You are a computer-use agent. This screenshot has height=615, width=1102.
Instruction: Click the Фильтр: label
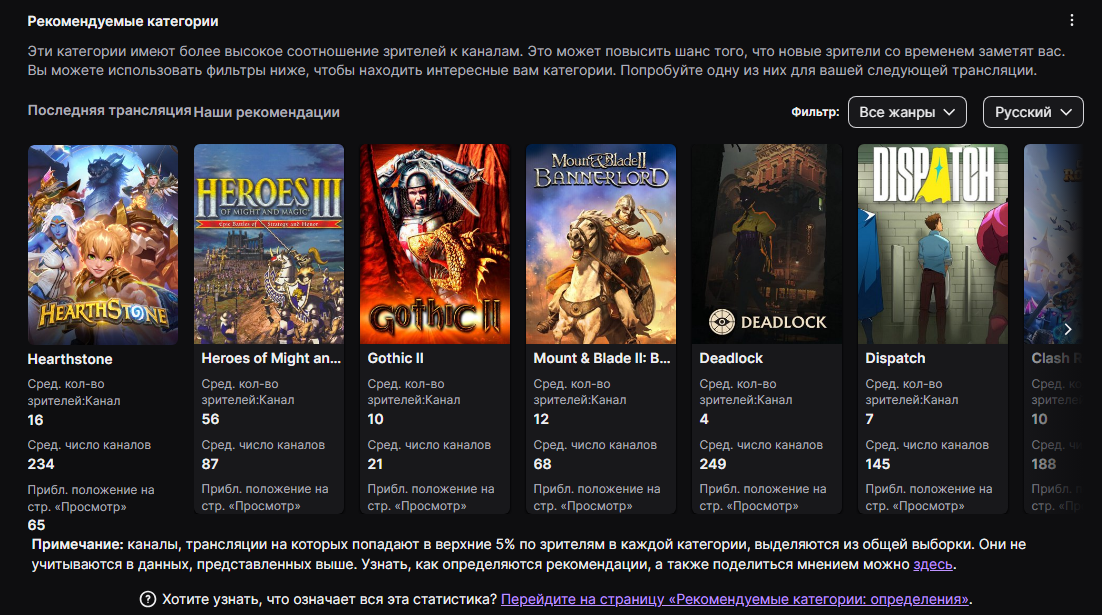(815, 112)
